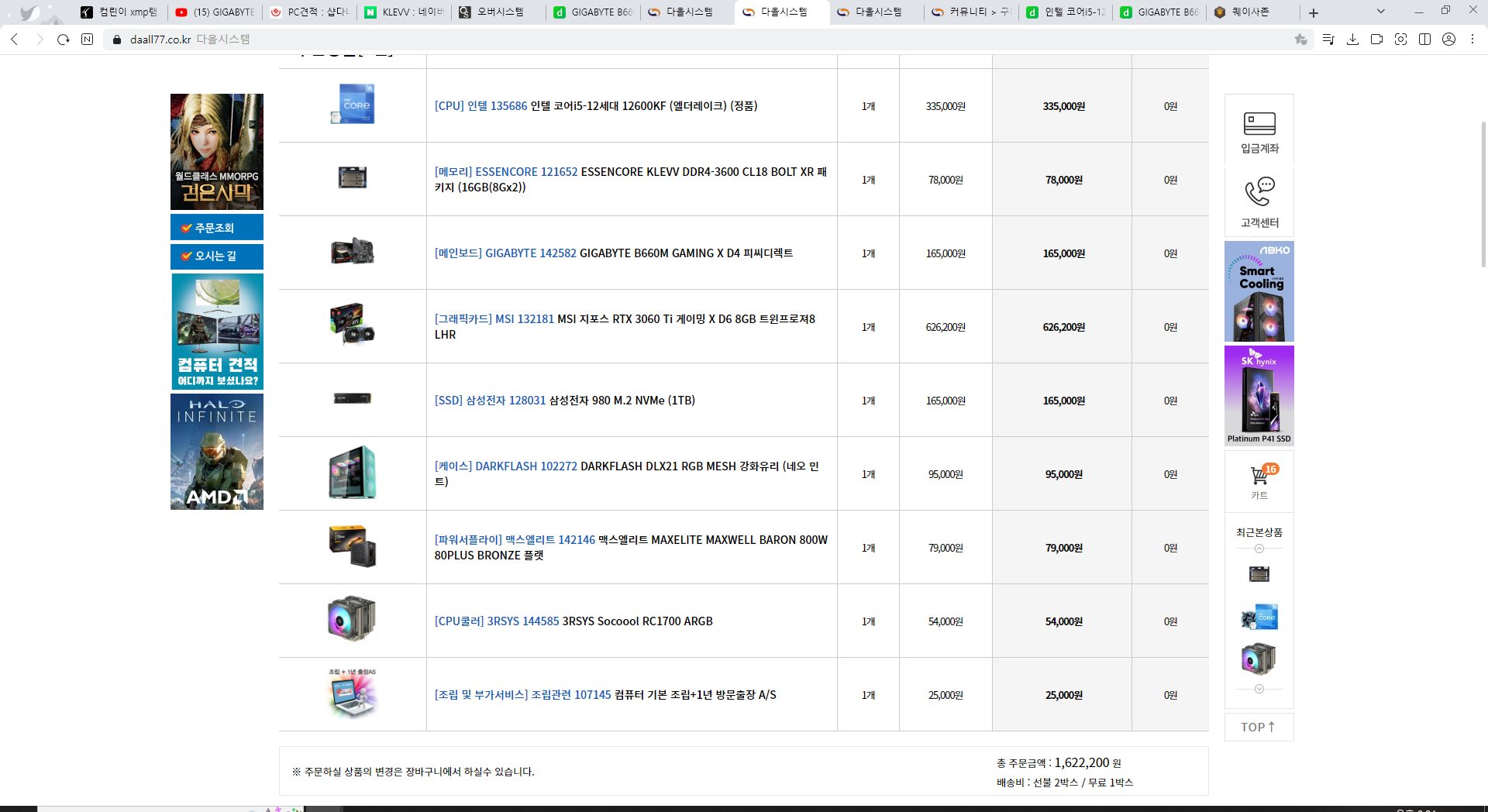This screenshot has height=812, width=1488.
Task: Click the DARKFLASH case product image
Action: 353,472
